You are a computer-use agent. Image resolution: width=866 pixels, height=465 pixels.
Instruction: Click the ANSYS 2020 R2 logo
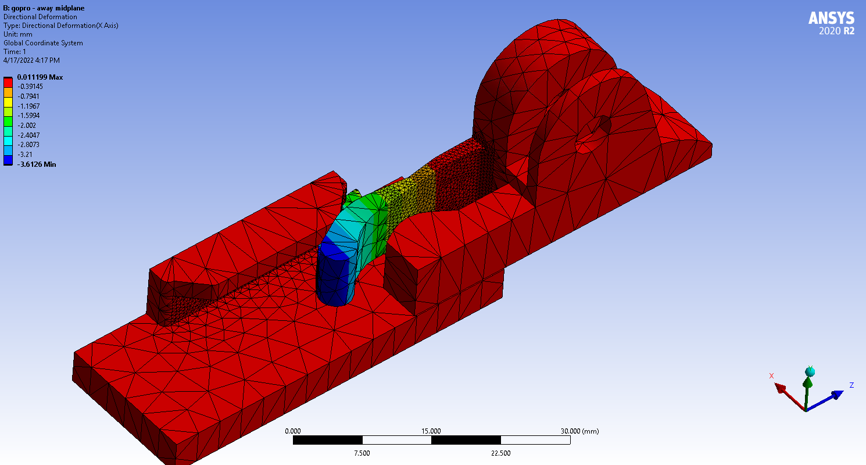[831, 23]
